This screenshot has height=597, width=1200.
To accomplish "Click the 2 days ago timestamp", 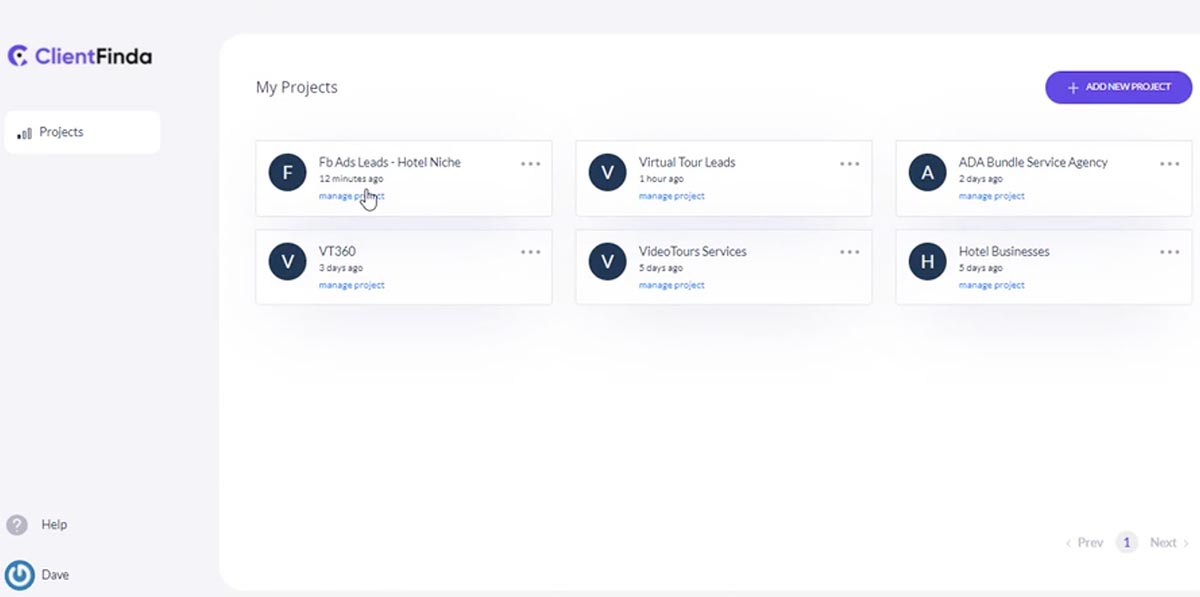I will [x=981, y=179].
